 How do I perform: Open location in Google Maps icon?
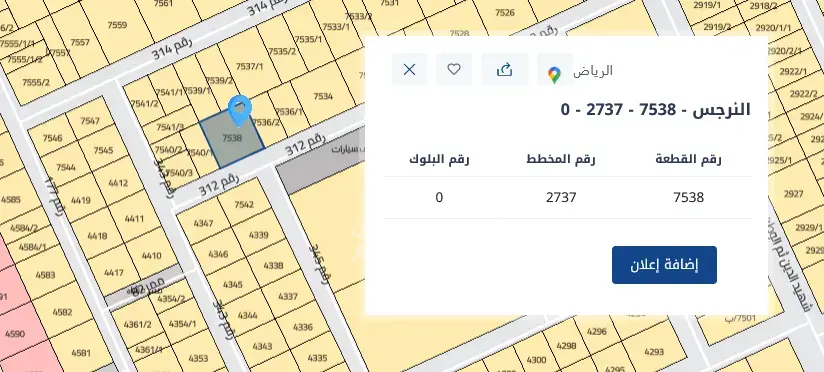tap(554, 74)
